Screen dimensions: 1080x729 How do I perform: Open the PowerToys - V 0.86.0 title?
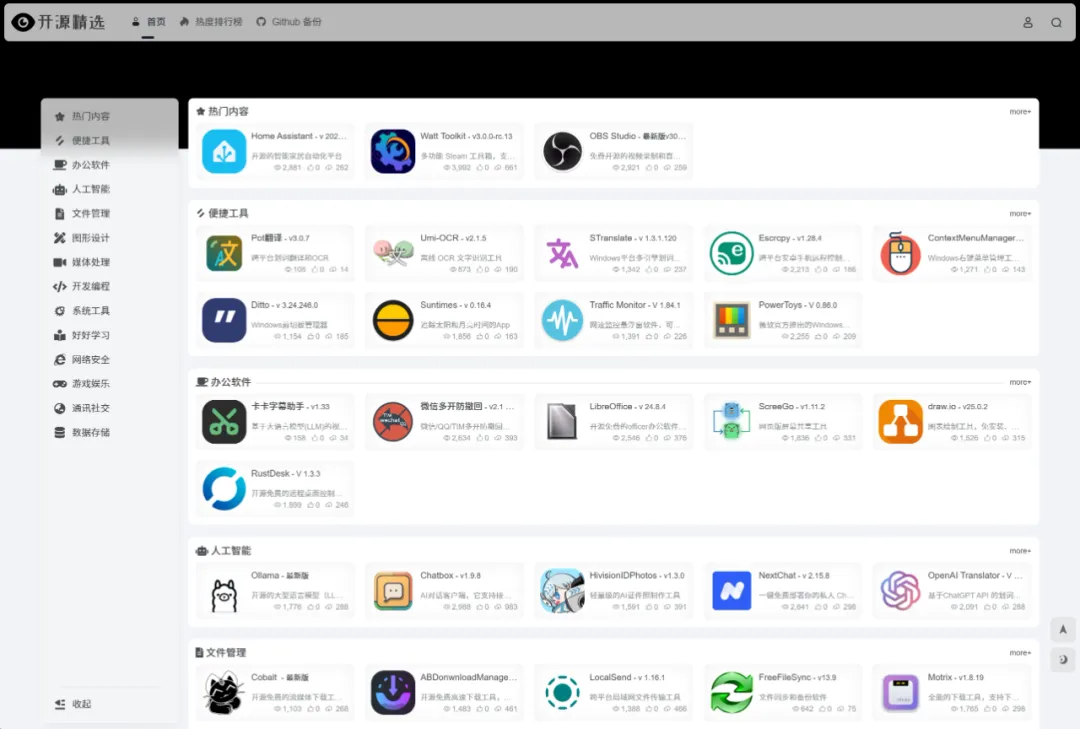point(798,305)
